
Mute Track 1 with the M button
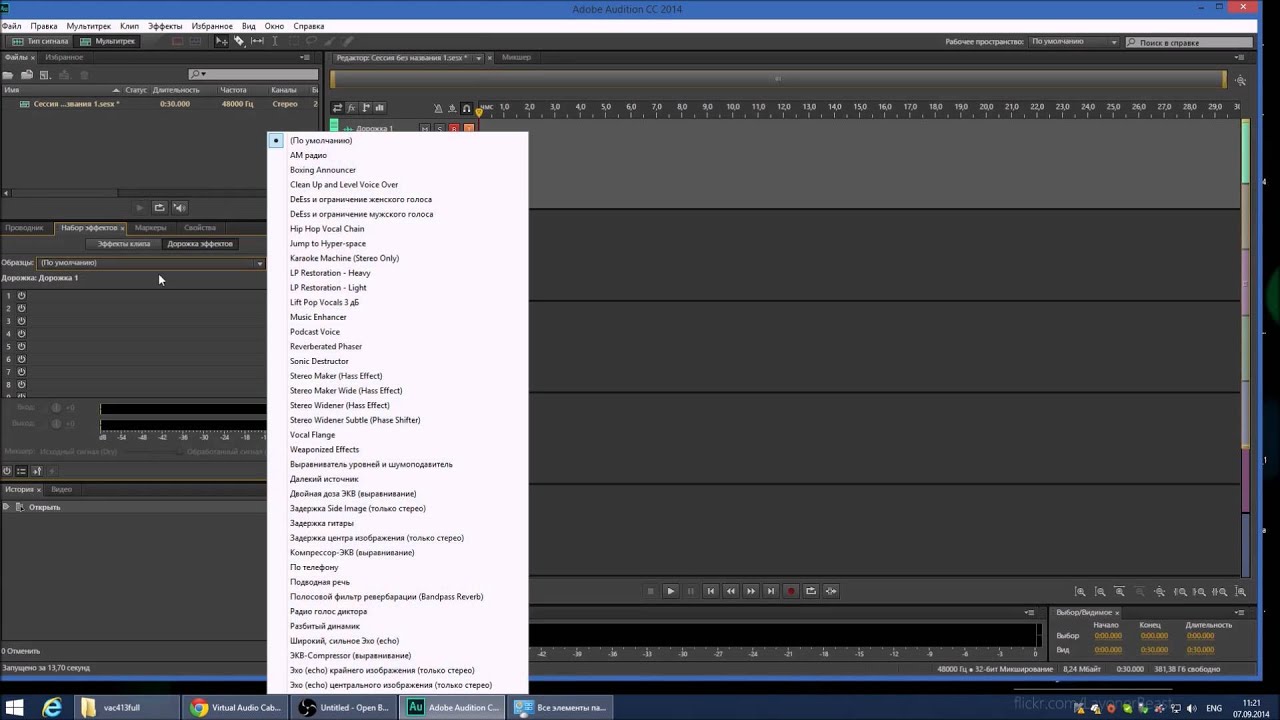(x=425, y=129)
